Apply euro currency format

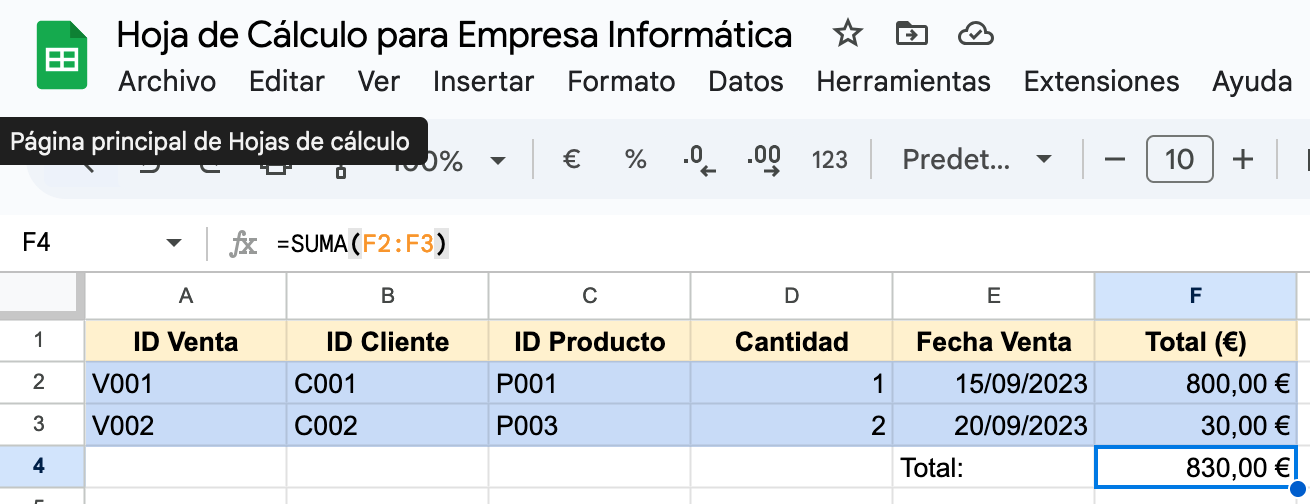[x=571, y=159]
